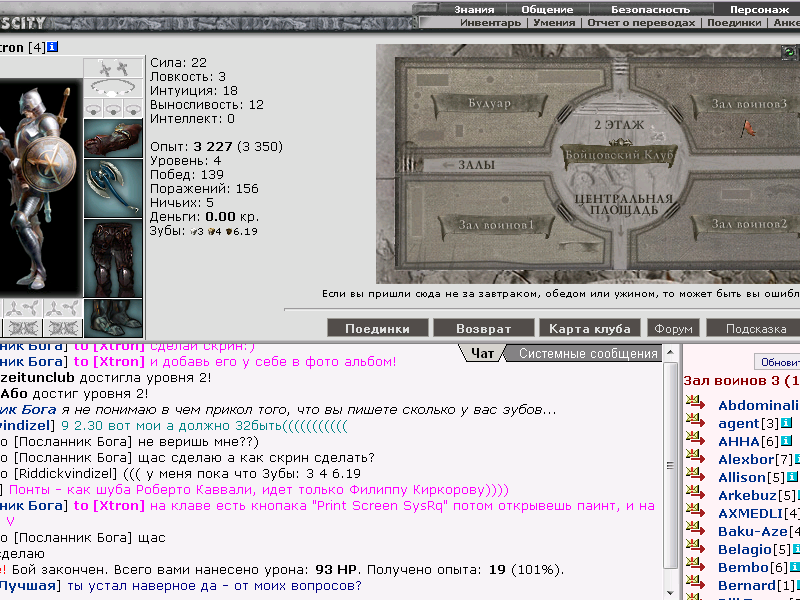Private message icon beside Baku-Aze

click(695, 529)
